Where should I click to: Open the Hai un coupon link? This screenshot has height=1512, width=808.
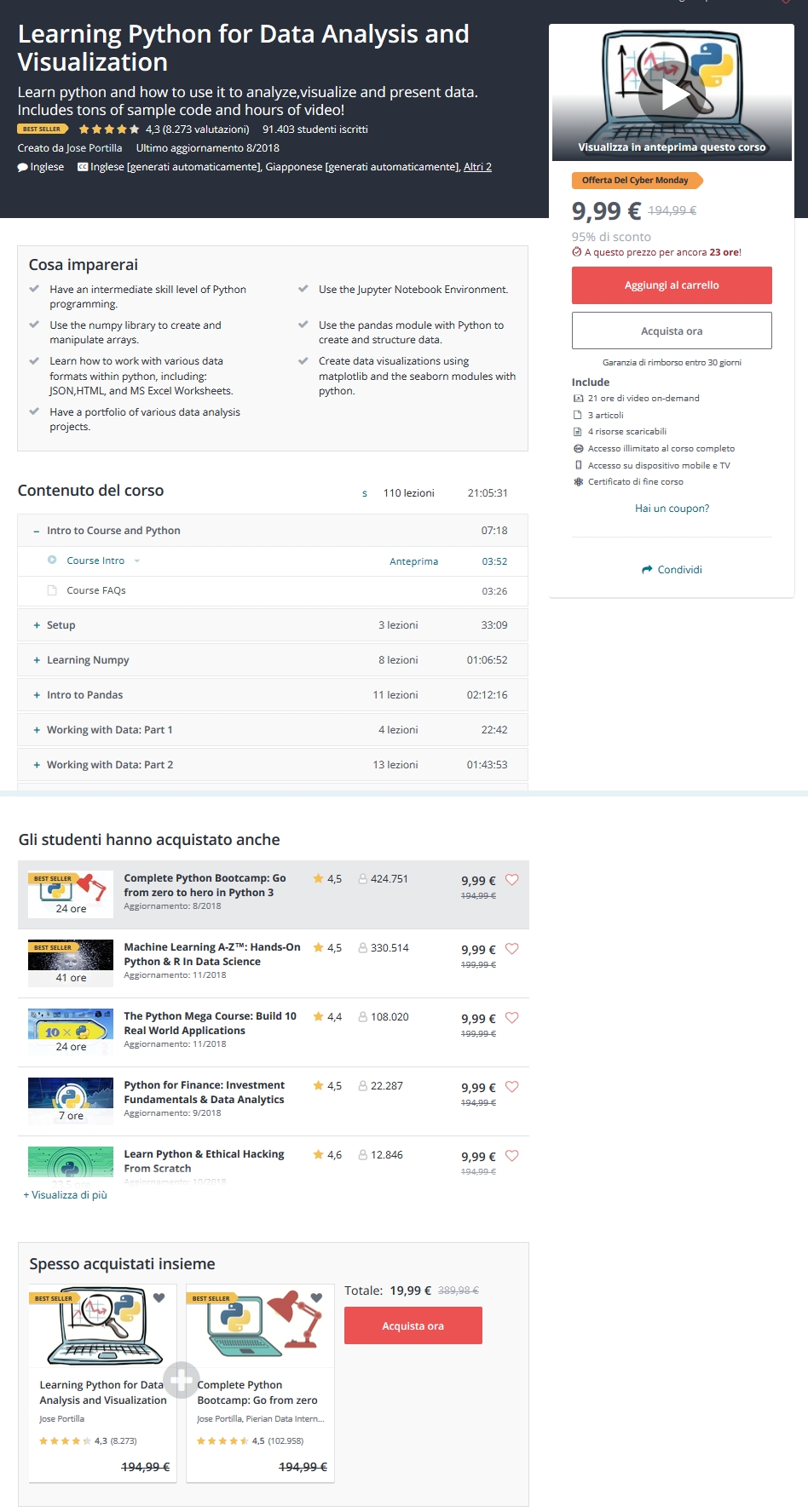coord(672,509)
